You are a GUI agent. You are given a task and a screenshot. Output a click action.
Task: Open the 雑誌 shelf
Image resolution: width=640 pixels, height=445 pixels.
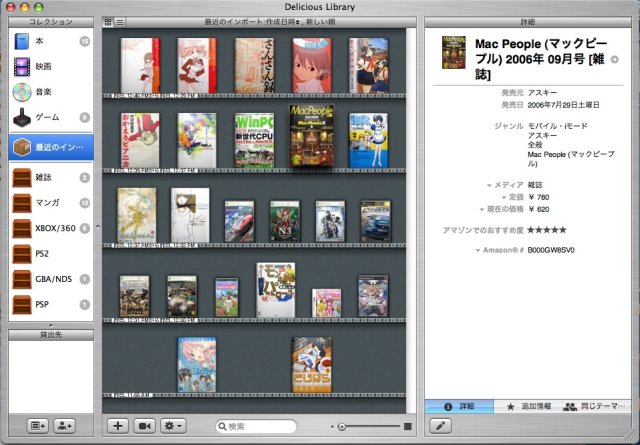click(x=51, y=178)
